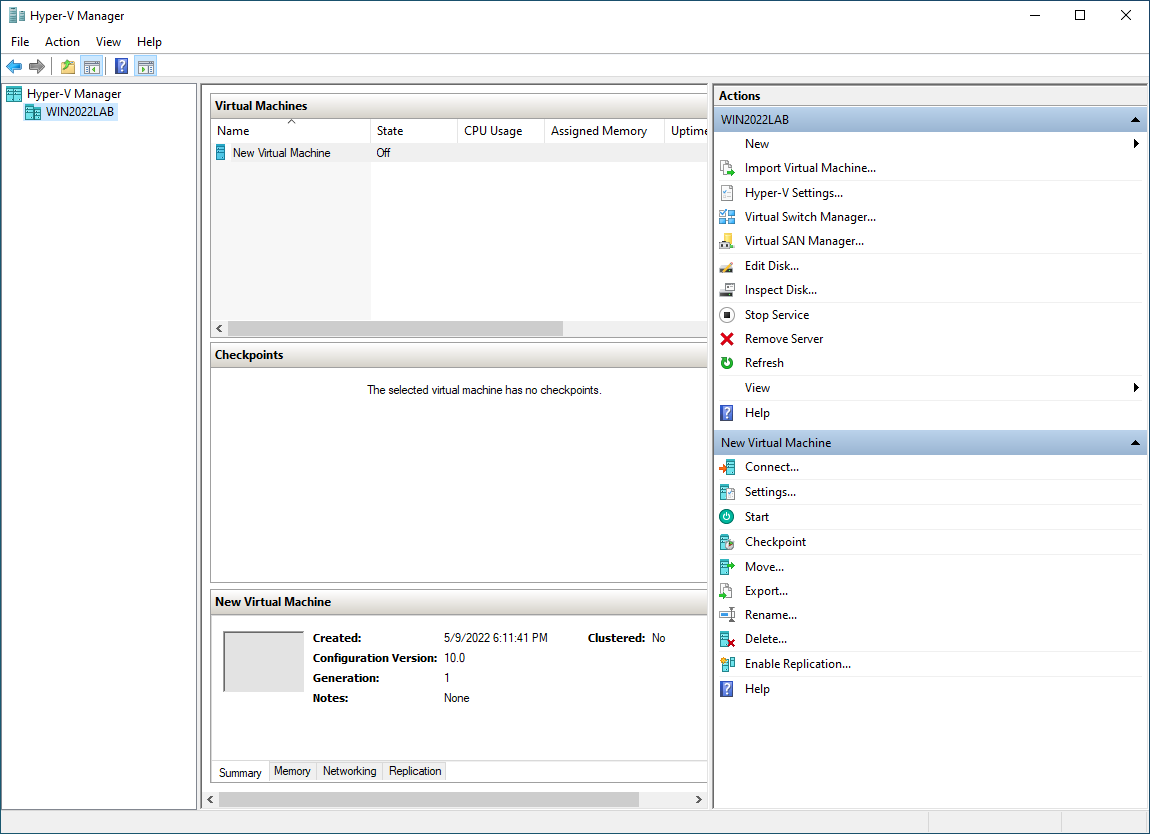This screenshot has height=834, width=1150.
Task: Click the right arrow of bottom scrollbar
Action: [x=698, y=800]
